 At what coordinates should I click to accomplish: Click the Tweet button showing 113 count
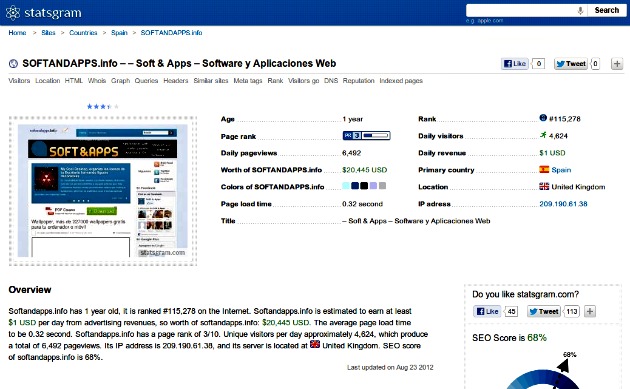tap(544, 311)
